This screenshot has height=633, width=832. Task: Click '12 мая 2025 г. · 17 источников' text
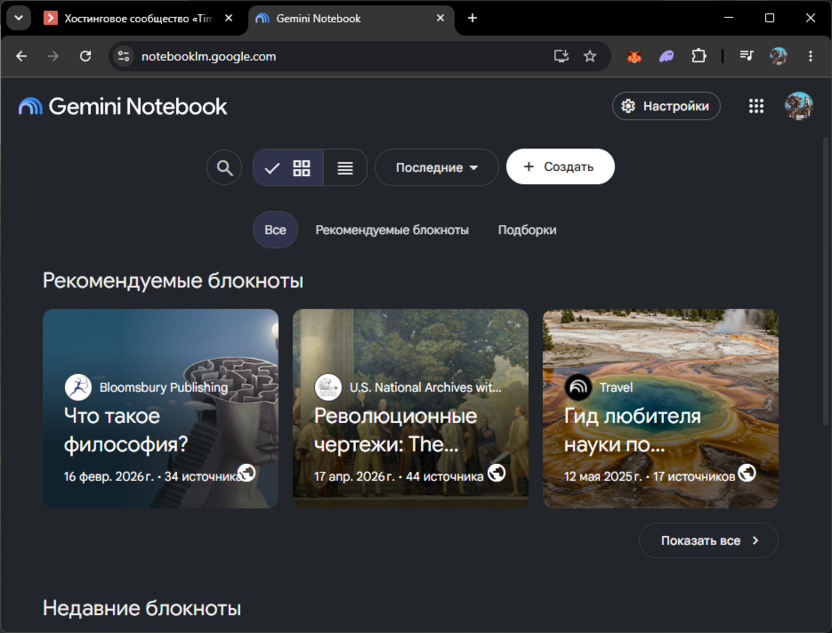(649, 476)
